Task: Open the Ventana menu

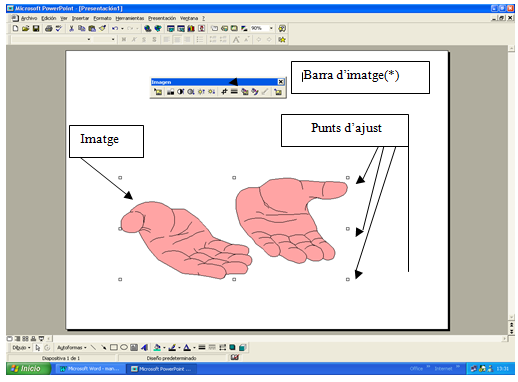Action: [189, 18]
